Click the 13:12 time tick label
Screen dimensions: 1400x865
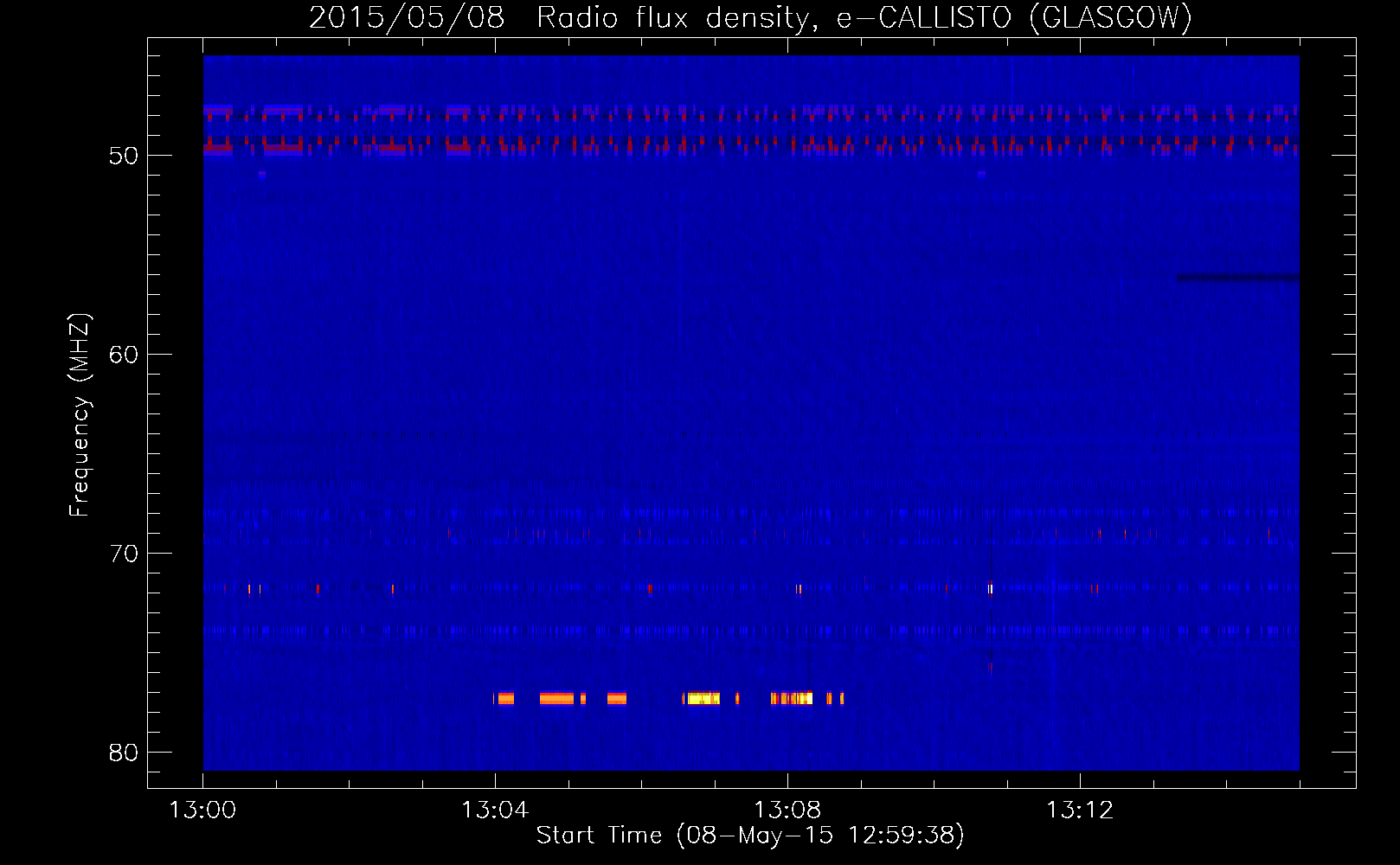[x=1080, y=811]
